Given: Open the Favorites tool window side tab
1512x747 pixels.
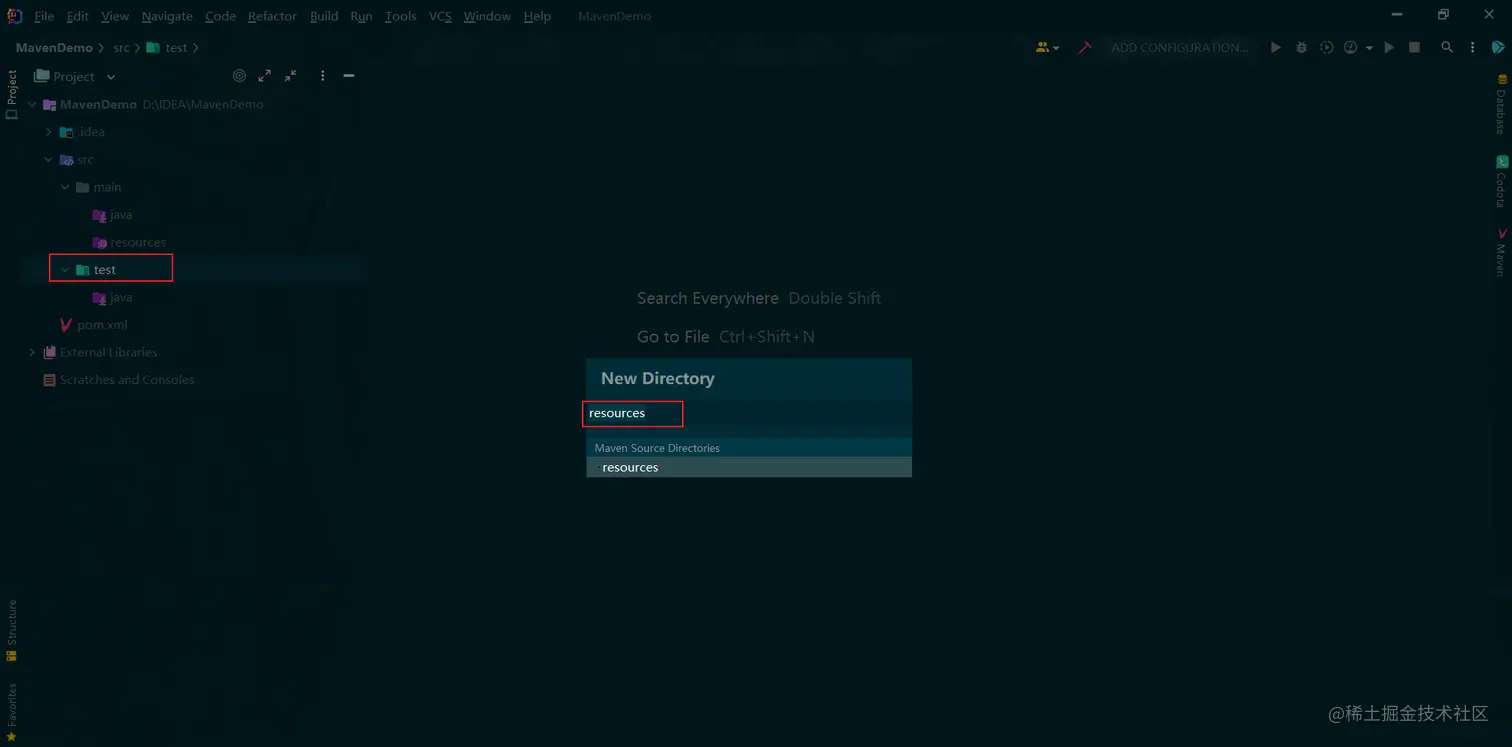Looking at the screenshot, I should click(12, 712).
